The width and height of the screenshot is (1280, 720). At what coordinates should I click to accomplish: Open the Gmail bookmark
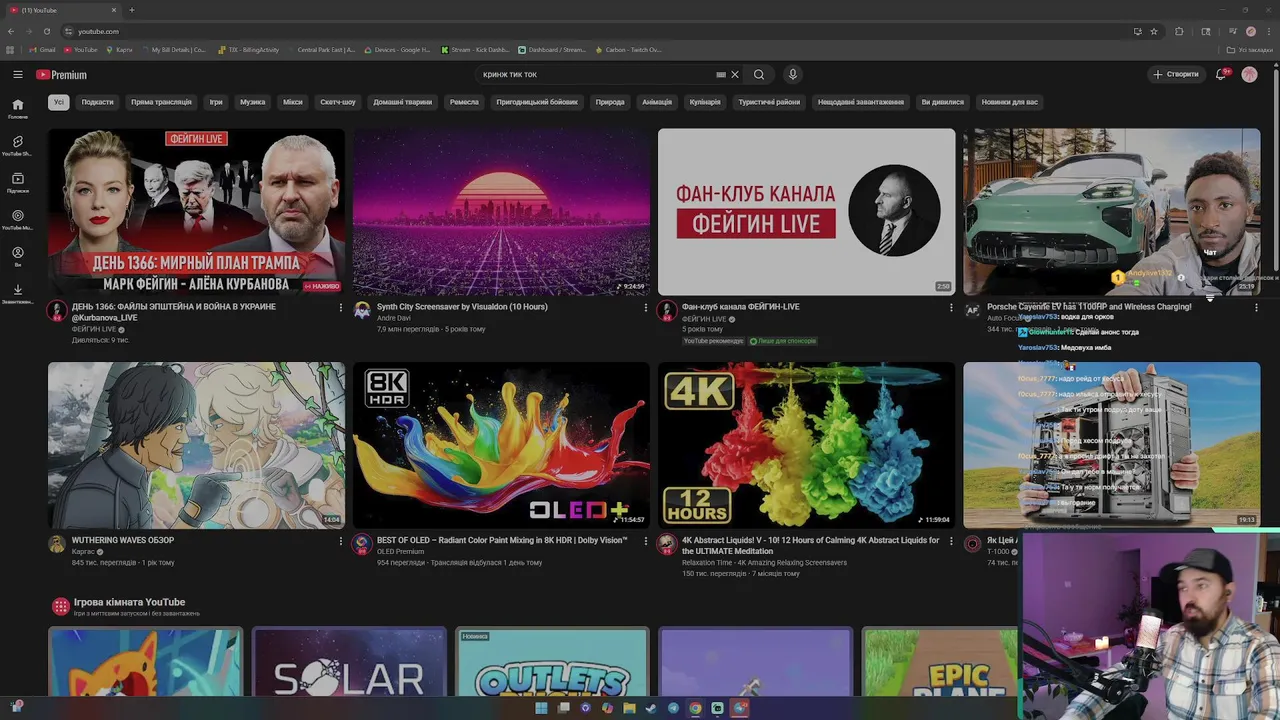click(42, 50)
